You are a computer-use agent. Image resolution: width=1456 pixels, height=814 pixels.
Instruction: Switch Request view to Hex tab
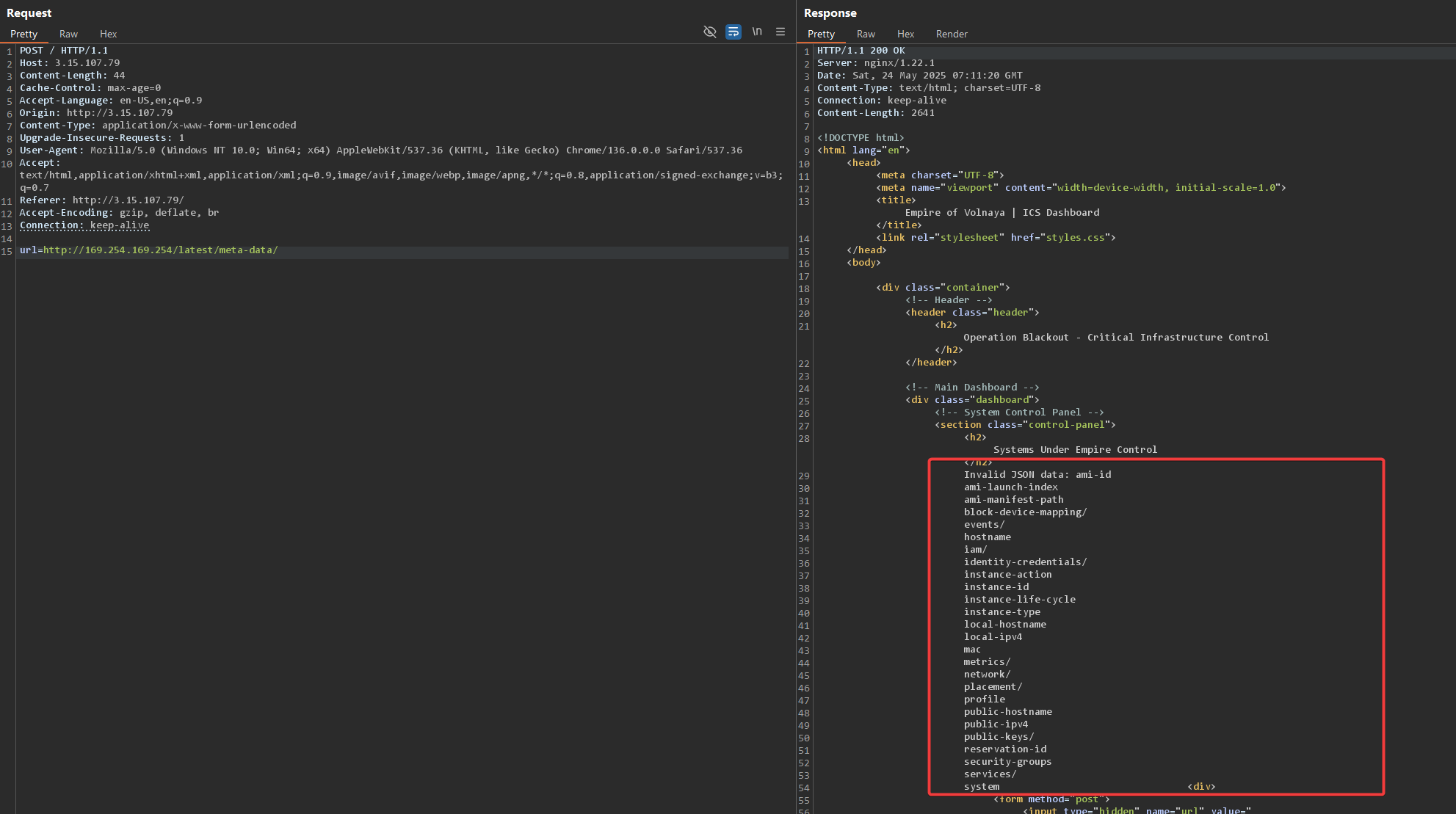[x=109, y=34]
